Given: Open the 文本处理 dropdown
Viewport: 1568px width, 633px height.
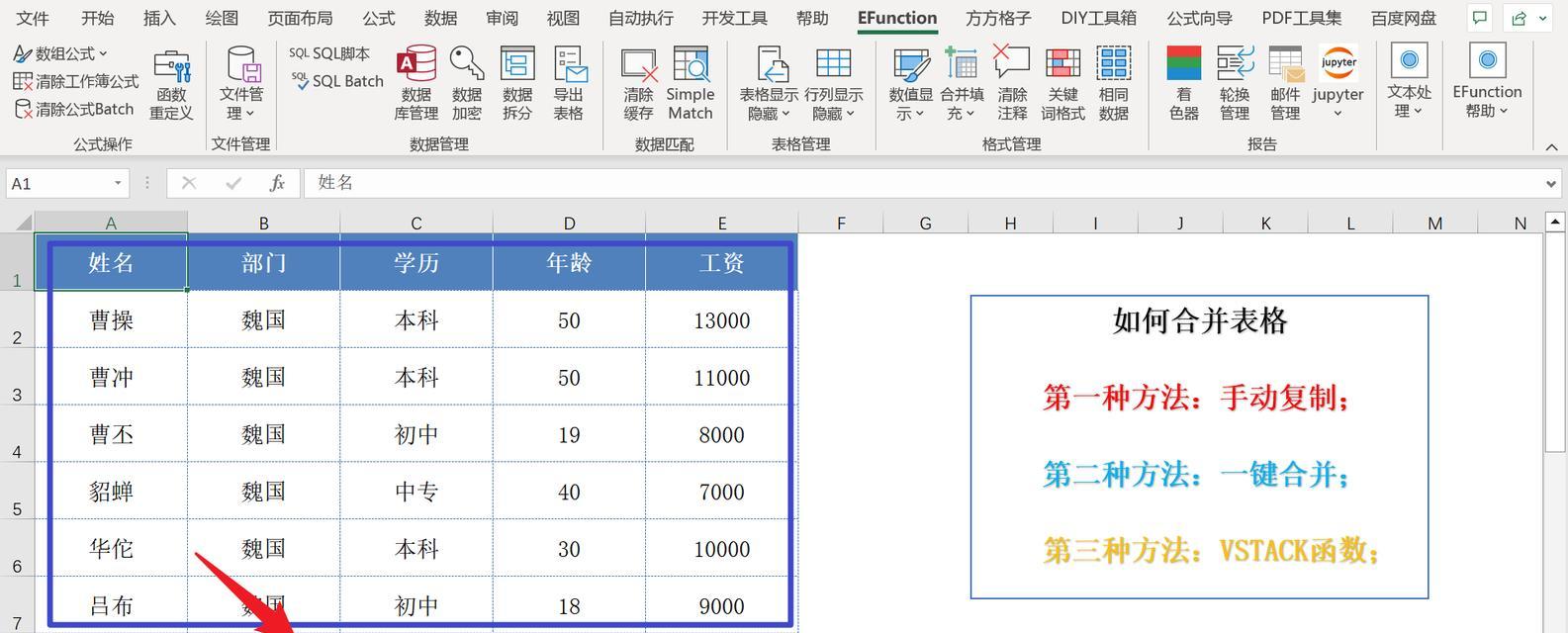Looking at the screenshot, I should 1410,82.
